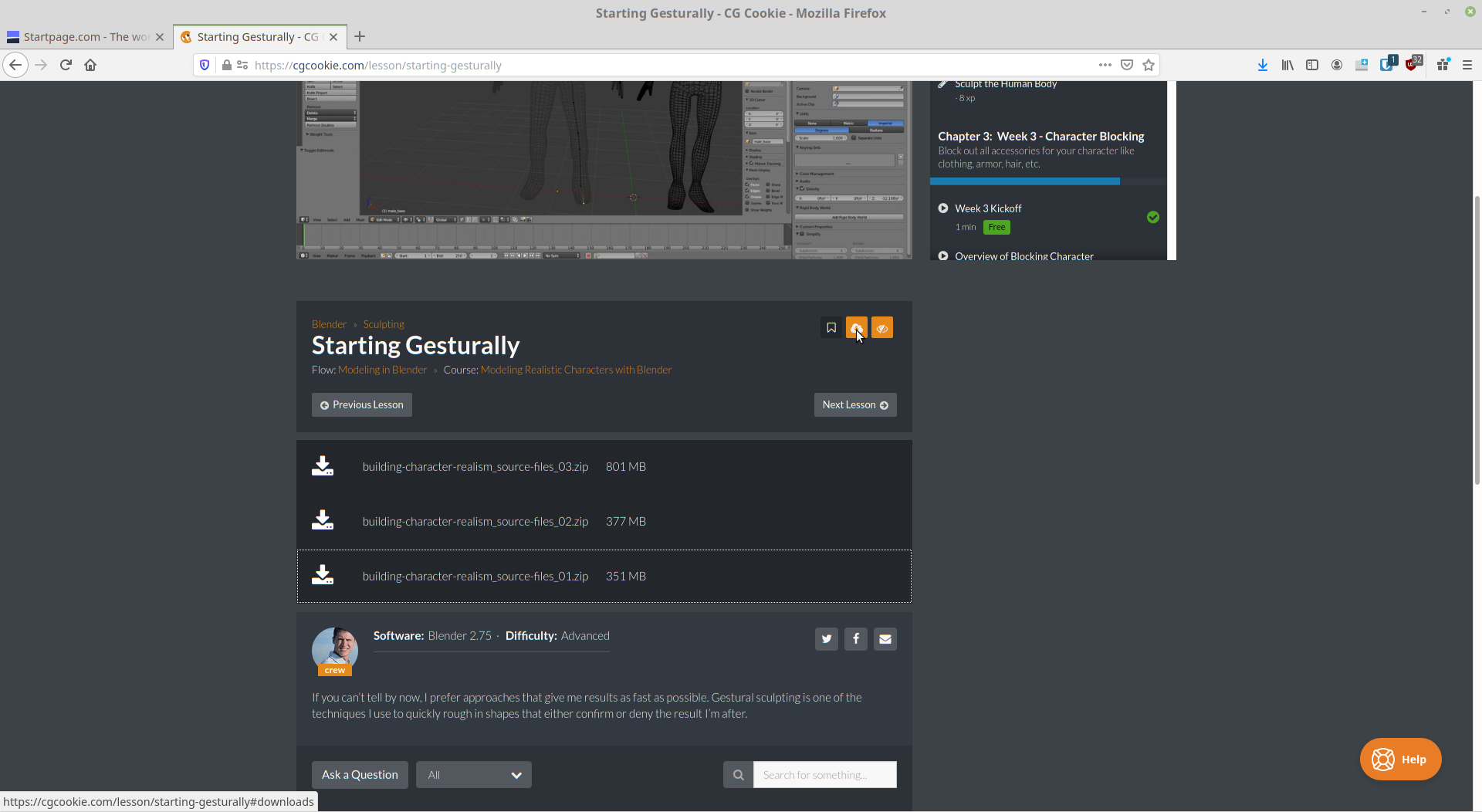Viewport: 1482px width, 812px height.
Task: Mark Week 3 Kickoff lesson complete via green checkmark
Action: tap(1153, 217)
